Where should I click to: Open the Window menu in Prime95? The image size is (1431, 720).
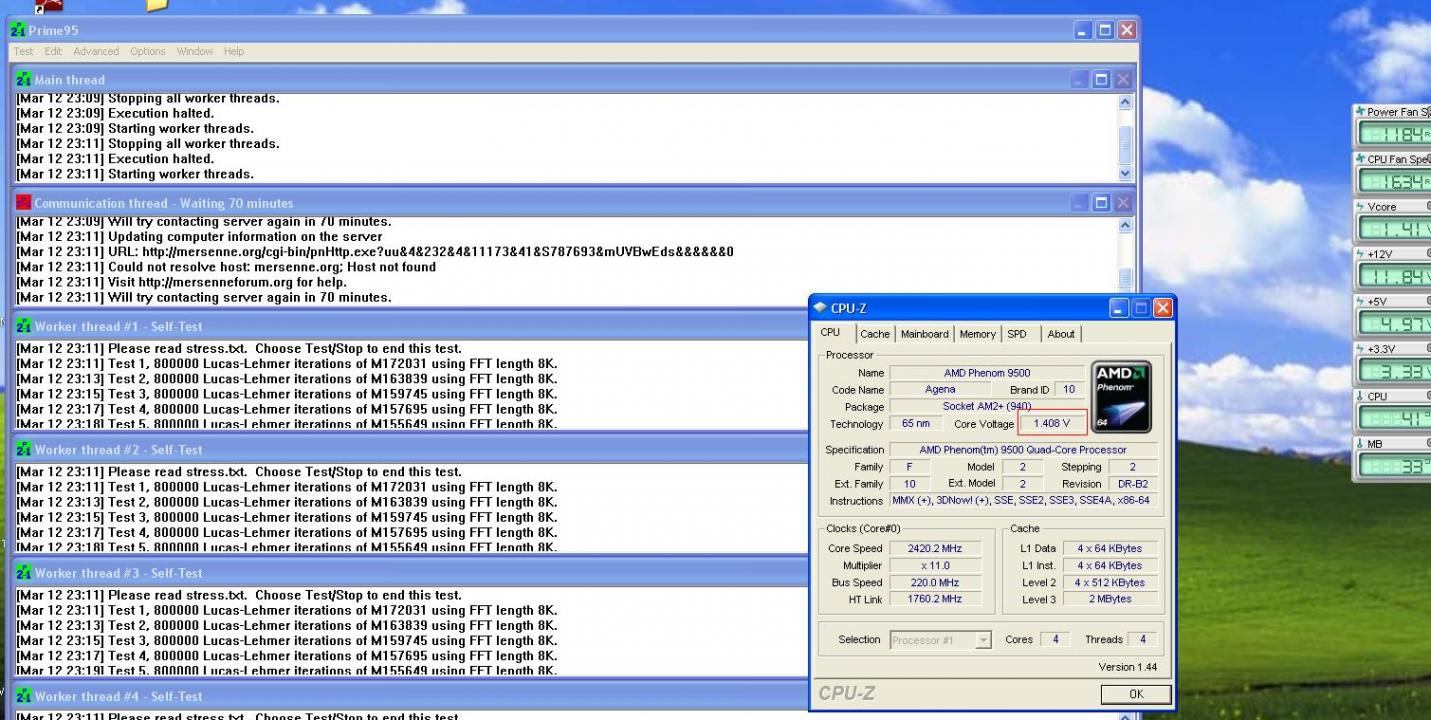click(195, 51)
